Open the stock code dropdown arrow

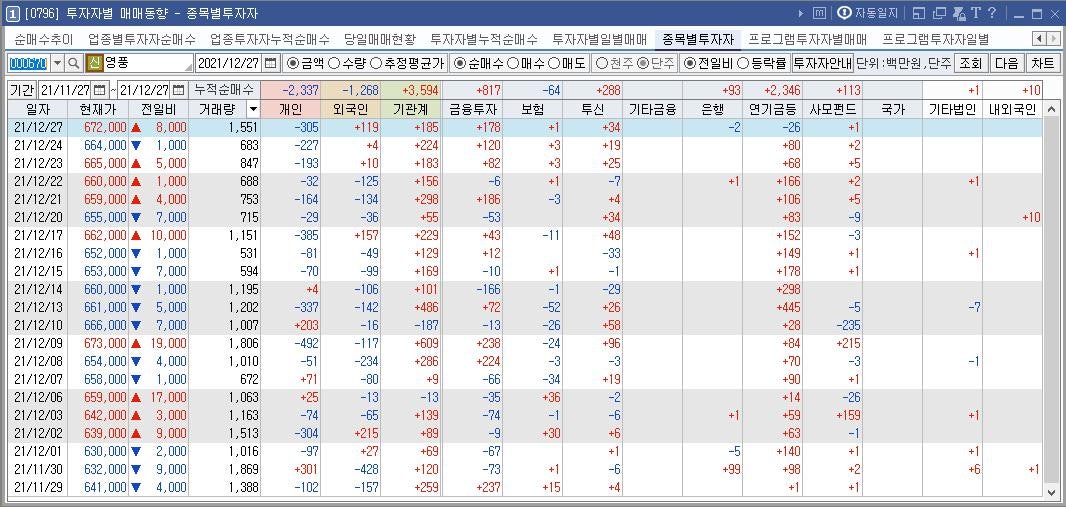pyautogui.click(x=57, y=63)
